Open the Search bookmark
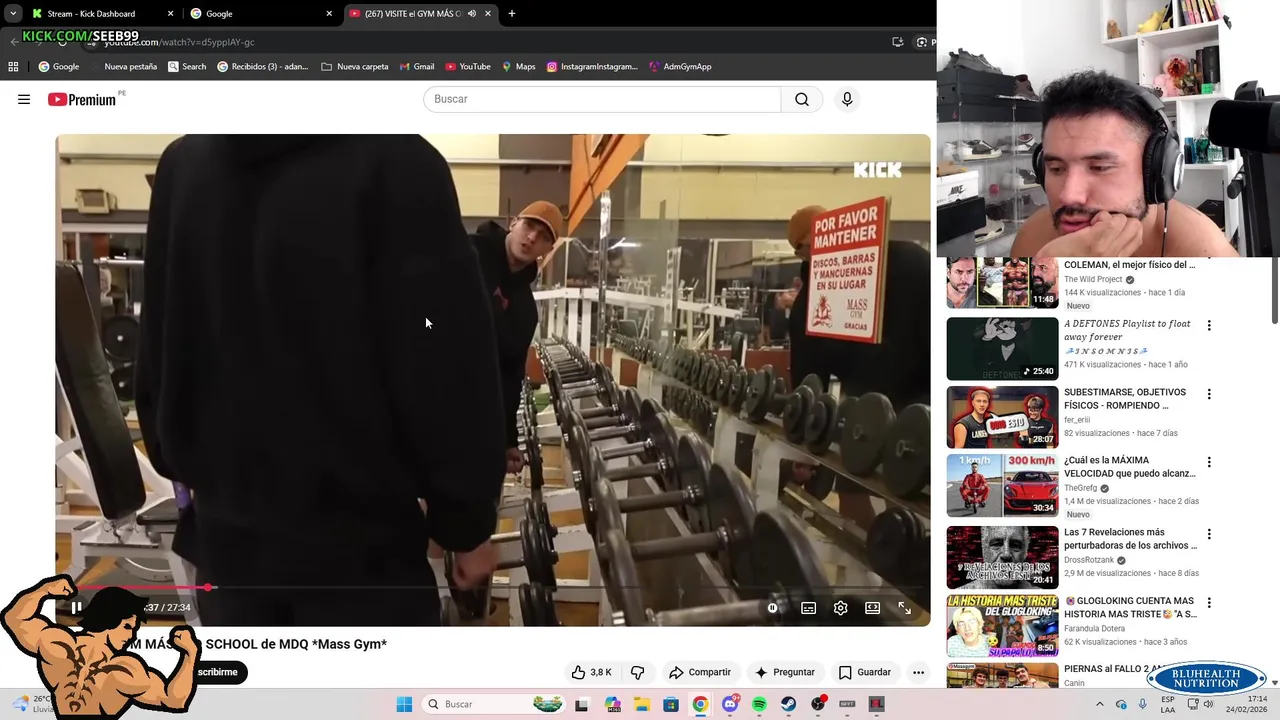The height and width of the screenshot is (720, 1280). click(x=187, y=67)
